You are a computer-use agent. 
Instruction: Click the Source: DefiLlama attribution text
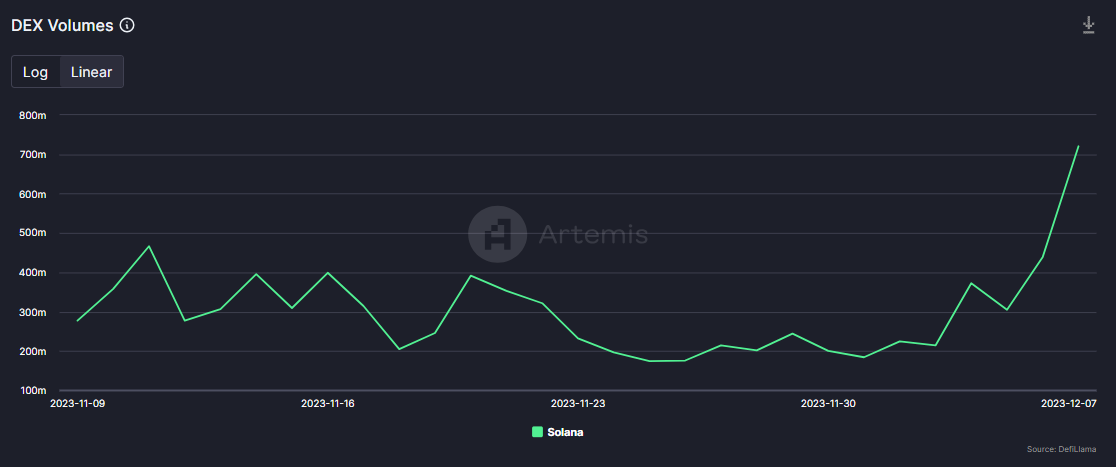[x=1062, y=449]
